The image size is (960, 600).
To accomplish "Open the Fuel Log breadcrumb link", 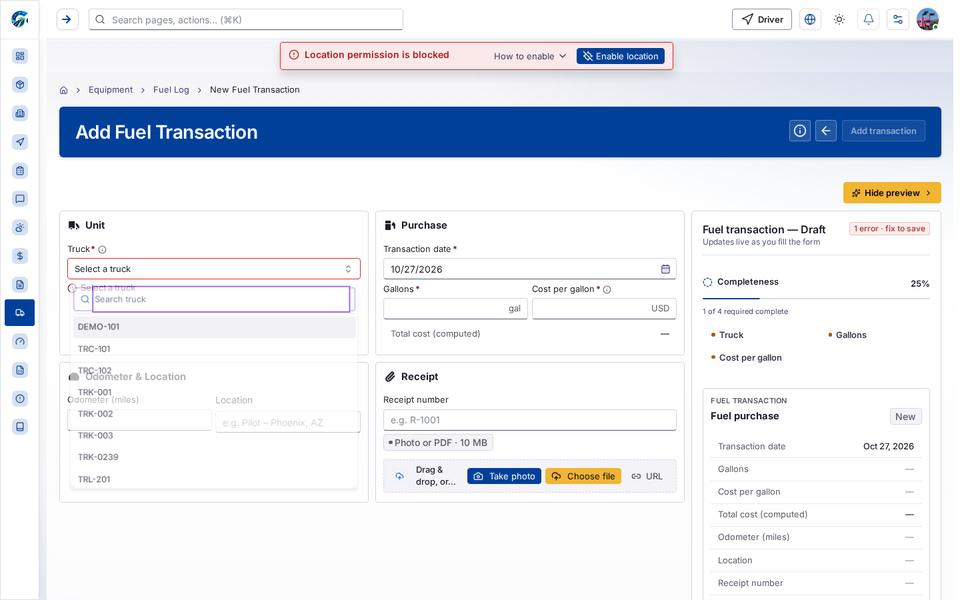I will click(171, 90).
